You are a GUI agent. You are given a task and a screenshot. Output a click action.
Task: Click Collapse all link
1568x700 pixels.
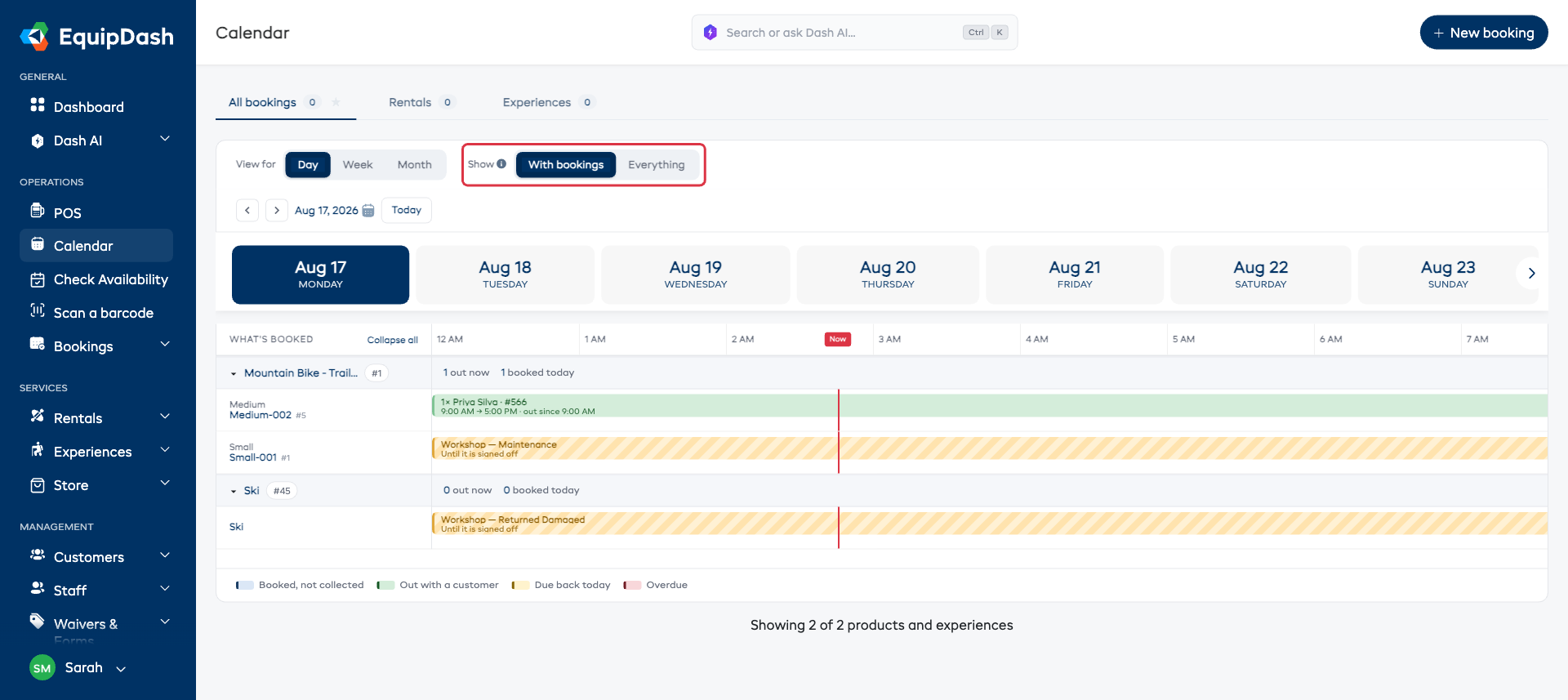(x=392, y=340)
